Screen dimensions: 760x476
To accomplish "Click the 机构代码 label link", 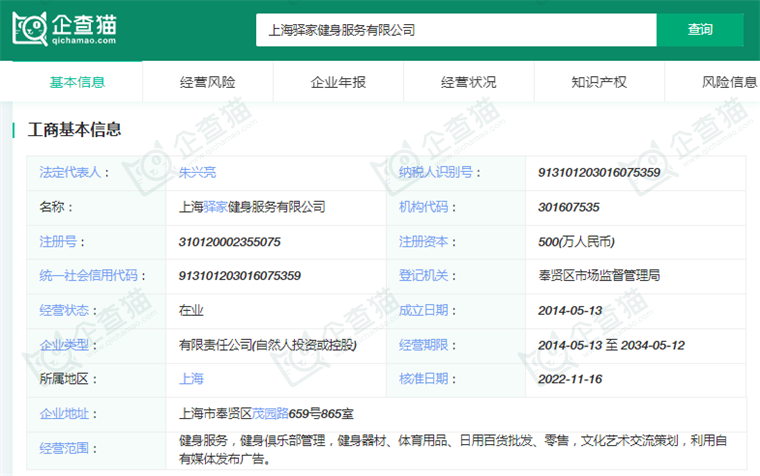I will tap(424, 207).
